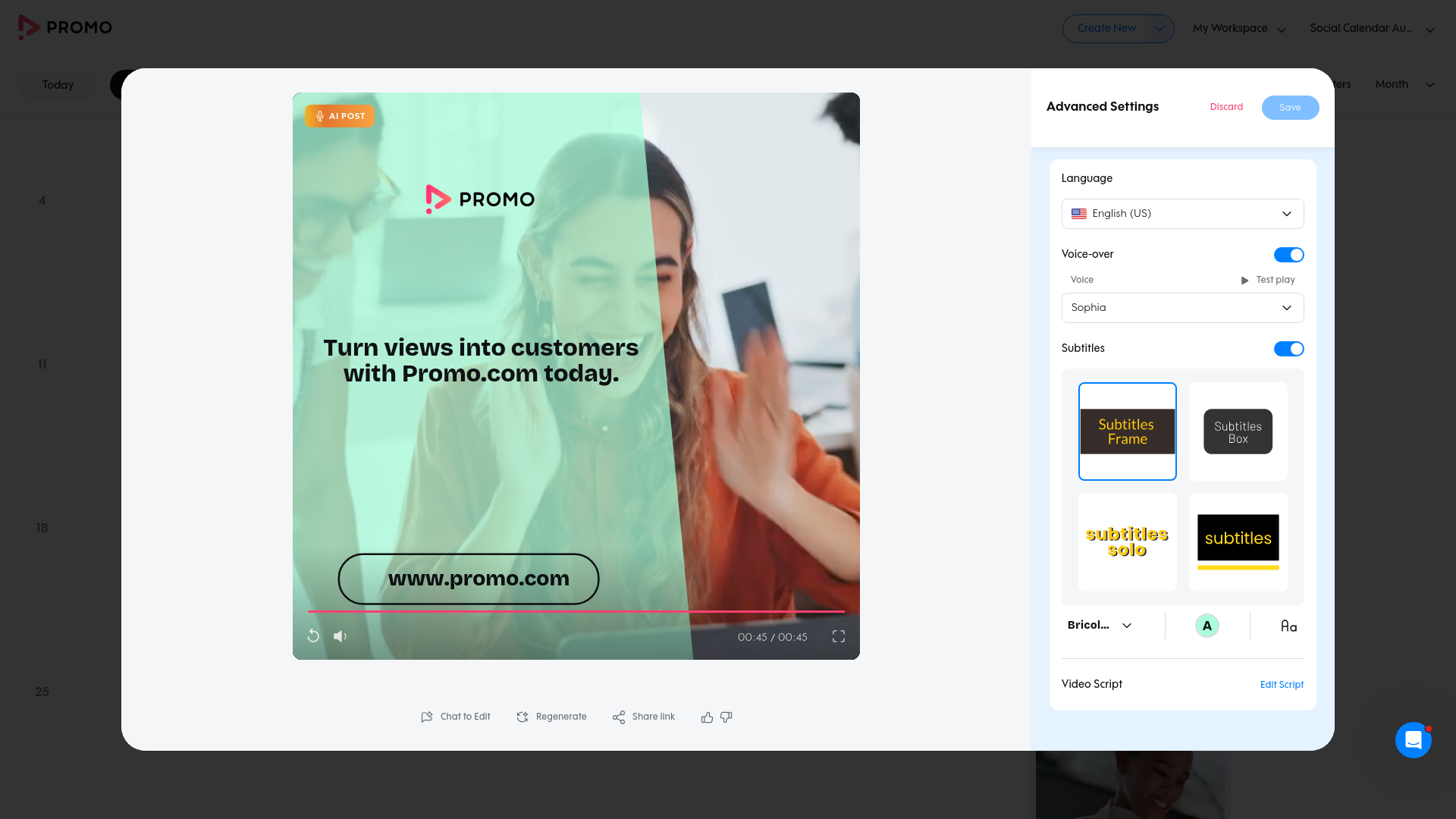Image resolution: width=1456 pixels, height=819 pixels.
Task: Open the Language dropdown showing English (US)
Action: point(1183,214)
